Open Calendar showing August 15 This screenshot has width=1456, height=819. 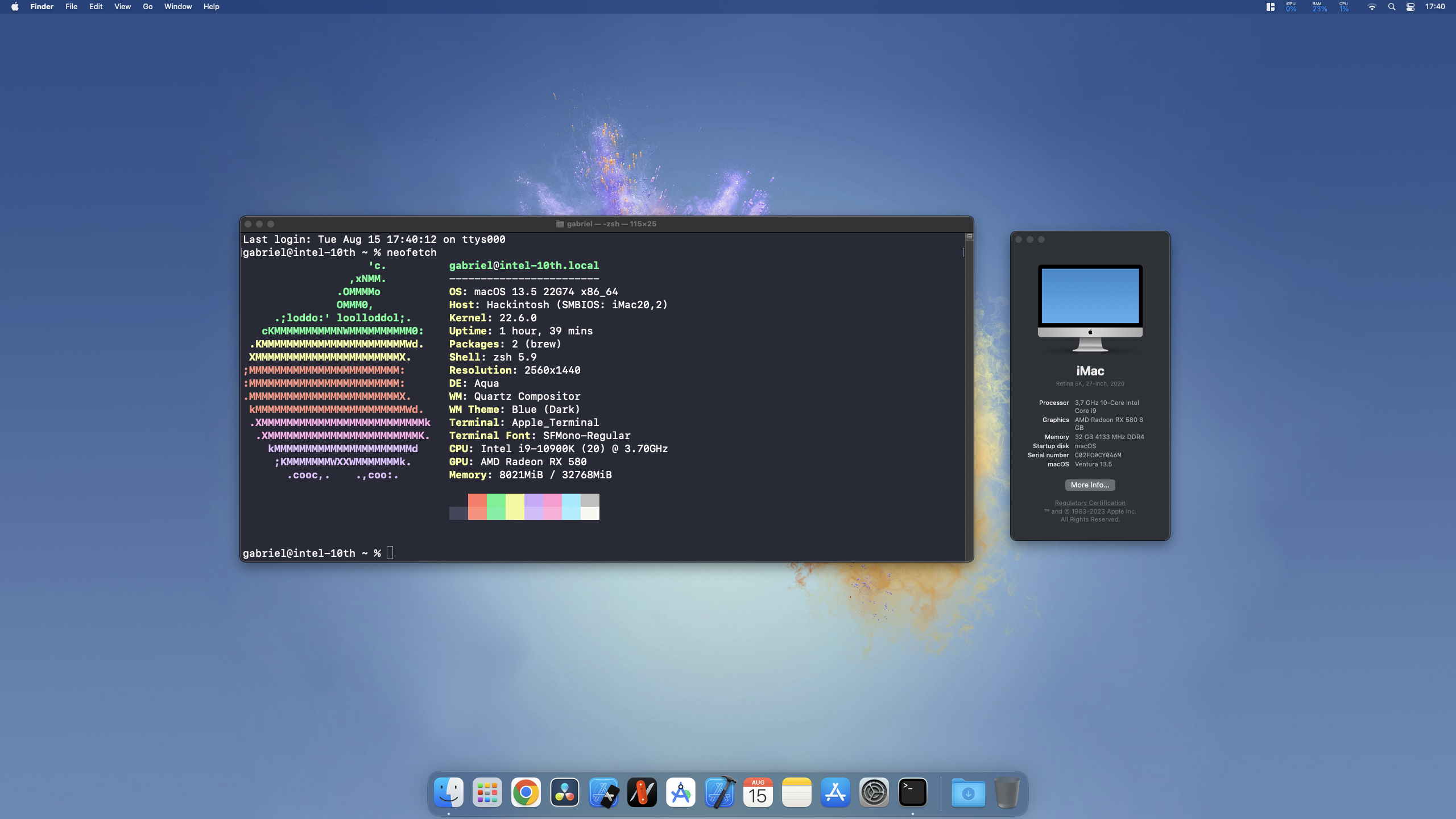tap(758, 792)
